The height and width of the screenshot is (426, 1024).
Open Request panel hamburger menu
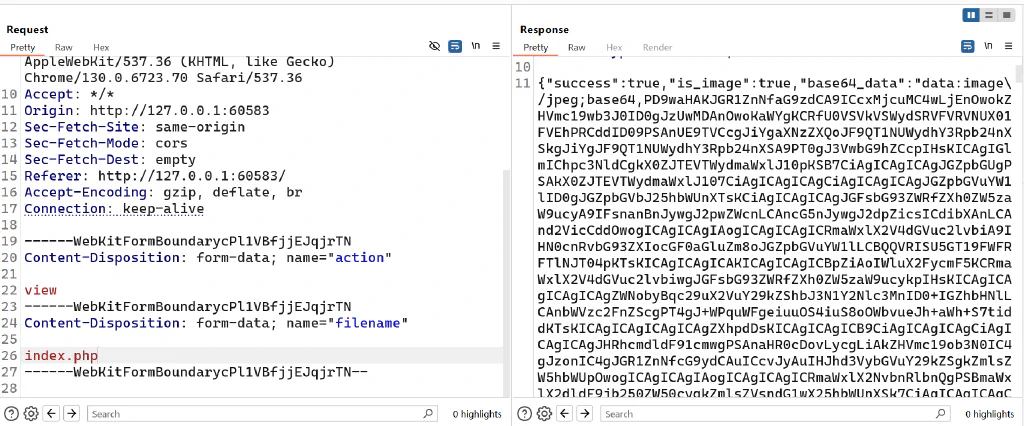(496, 46)
